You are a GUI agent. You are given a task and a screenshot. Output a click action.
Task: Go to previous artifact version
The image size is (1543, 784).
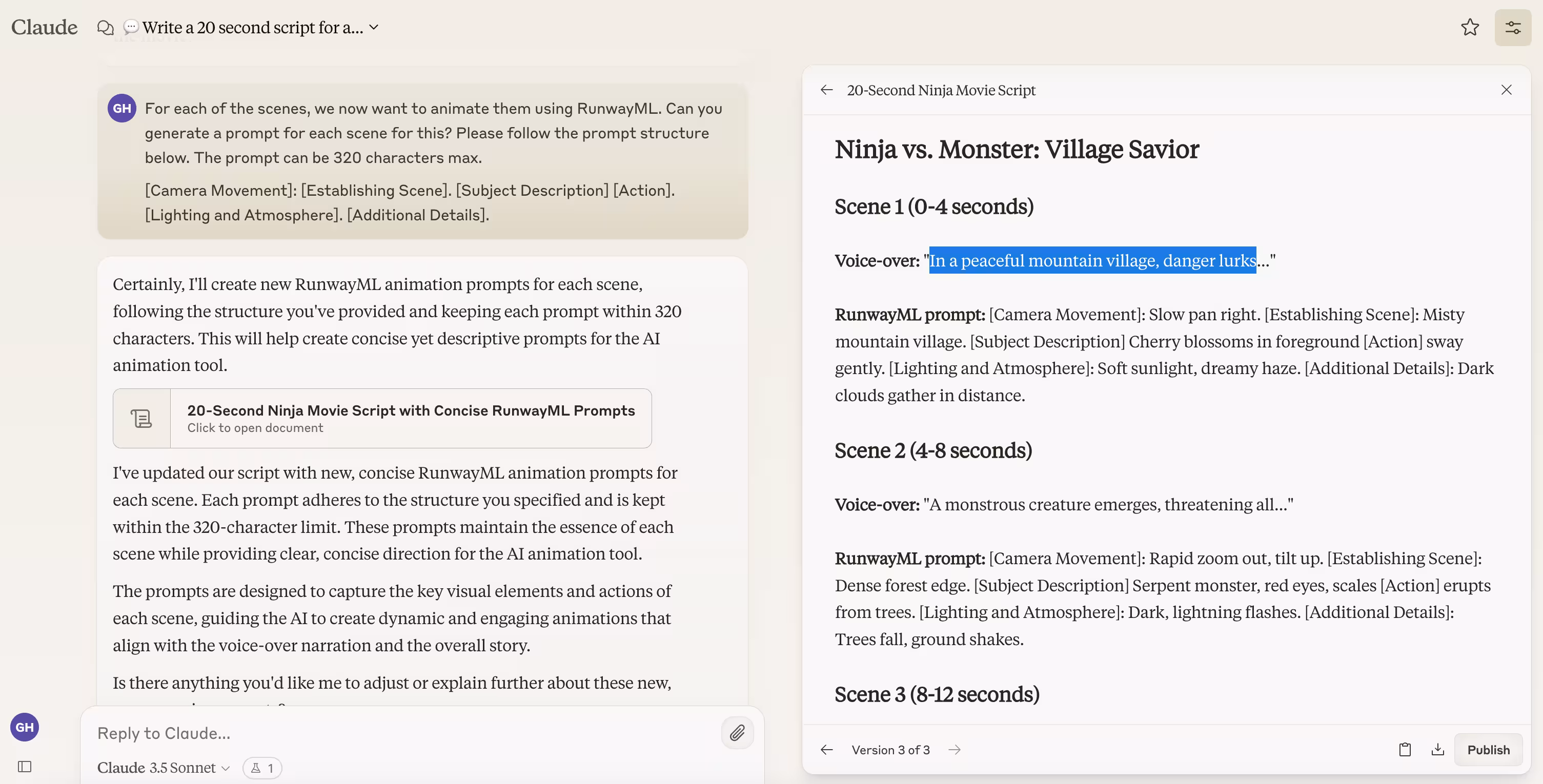click(x=826, y=749)
